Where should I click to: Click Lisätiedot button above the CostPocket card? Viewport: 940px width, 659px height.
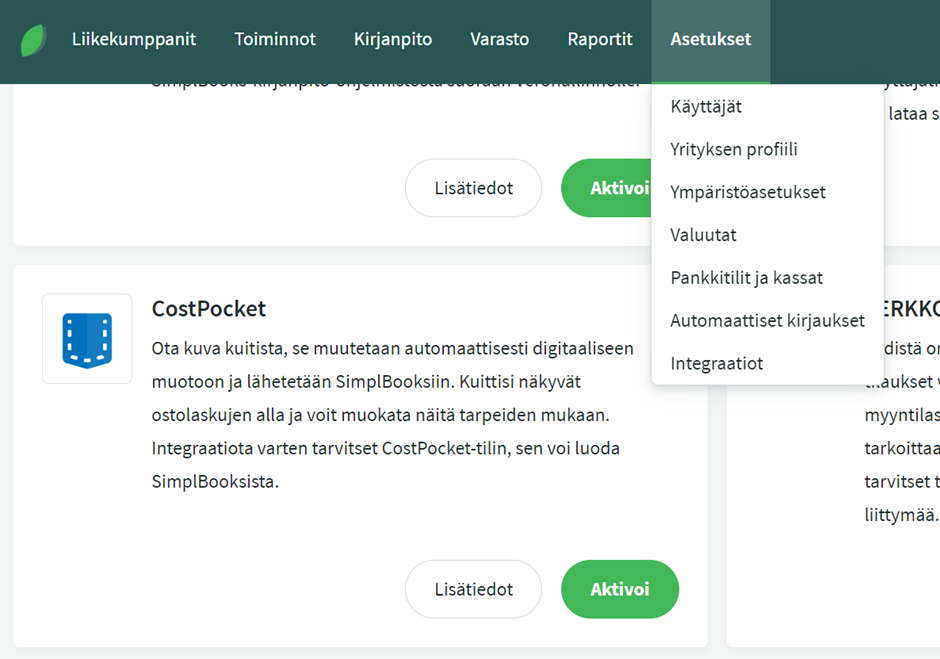[474, 188]
